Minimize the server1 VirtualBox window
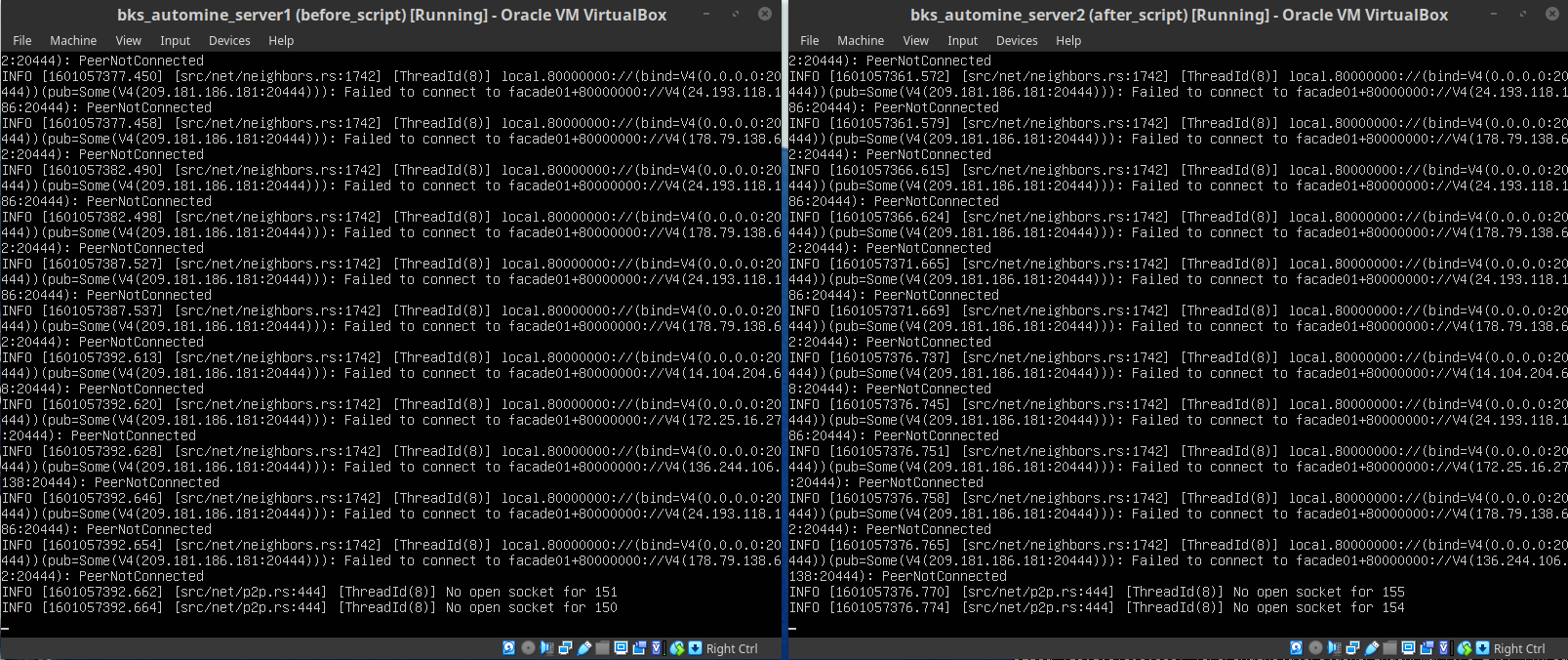The image size is (1568, 660). coord(706,14)
